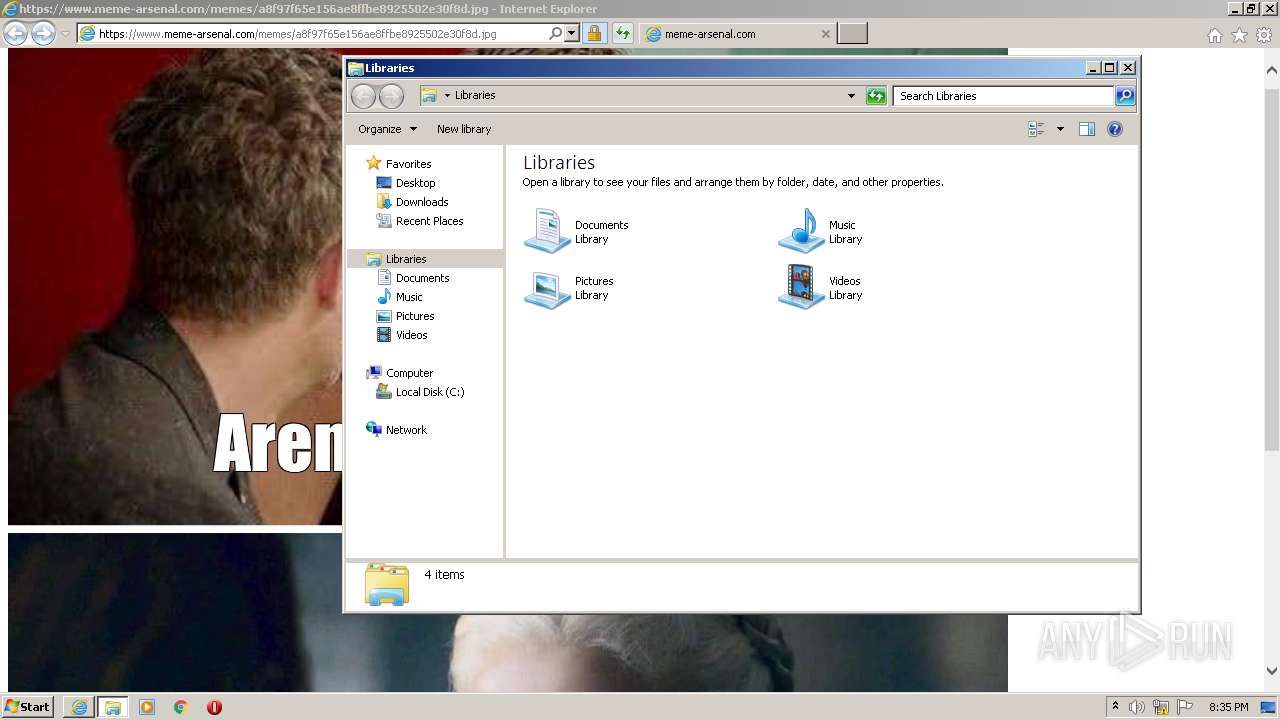Click the refresh icon next to address bar in Libraries

tap(876, 96)
